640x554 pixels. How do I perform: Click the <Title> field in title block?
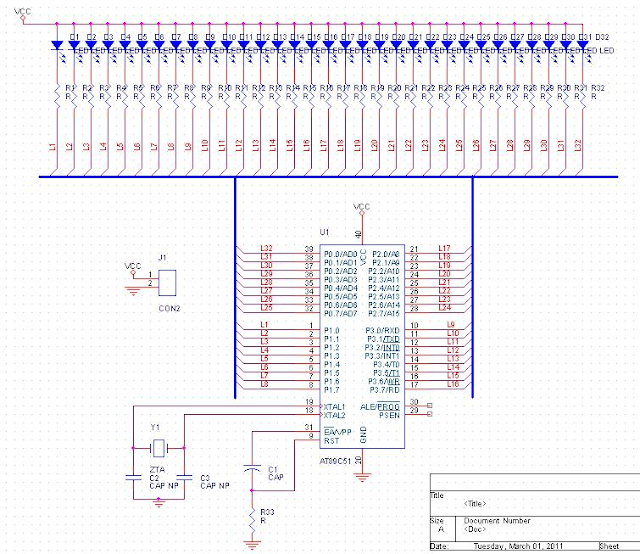point(475,504)
